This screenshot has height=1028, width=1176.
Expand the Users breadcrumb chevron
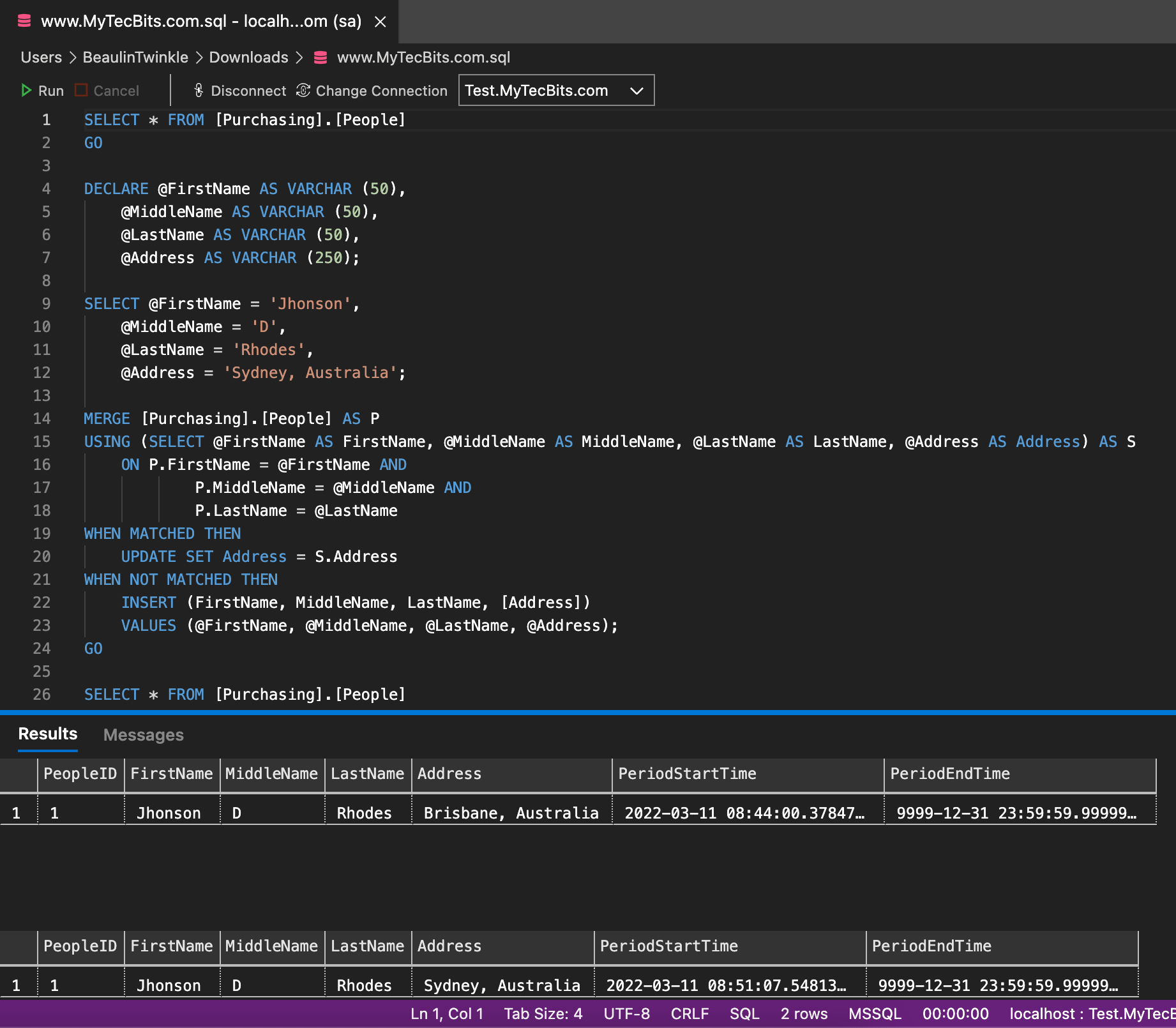coord(72,57)
